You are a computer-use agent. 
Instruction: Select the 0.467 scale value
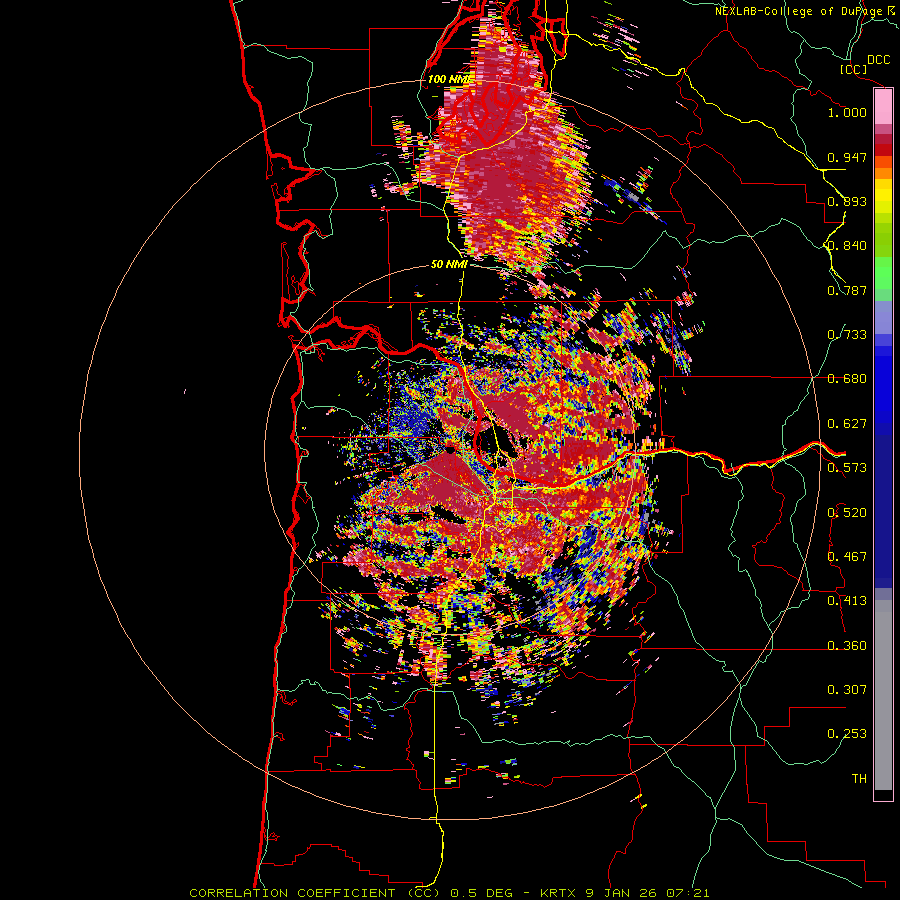(x=847, y=557)
